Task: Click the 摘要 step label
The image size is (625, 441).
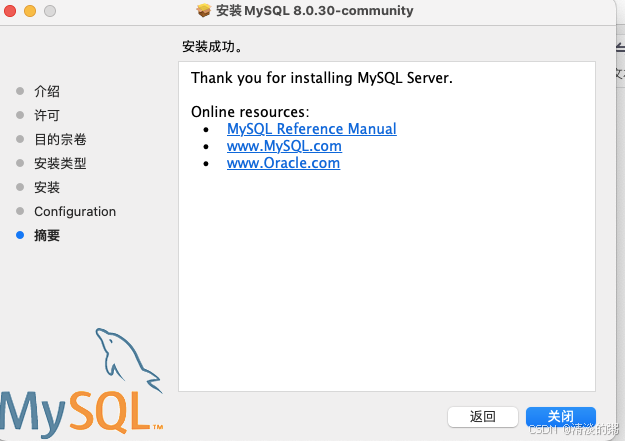Action: tap(47, 235)
